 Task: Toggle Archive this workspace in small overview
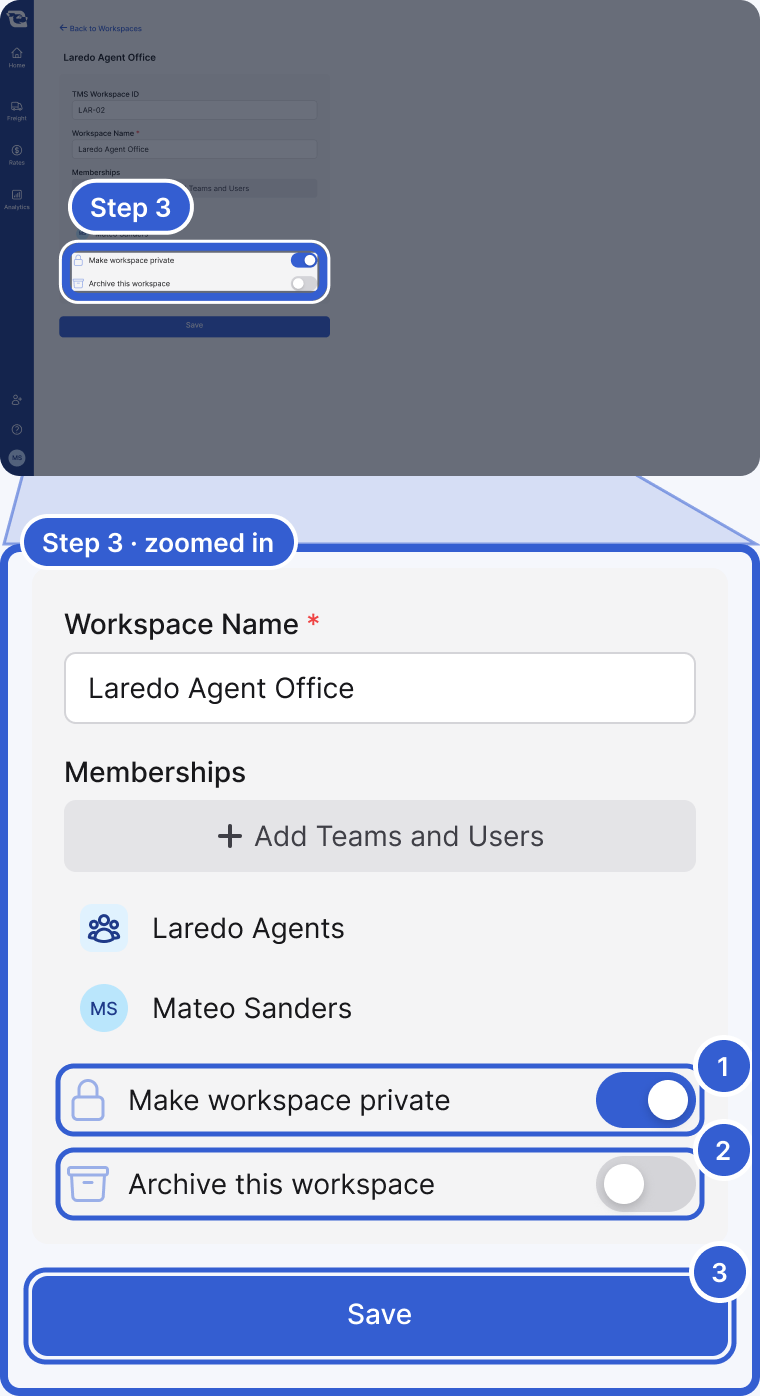click(303, 284)
